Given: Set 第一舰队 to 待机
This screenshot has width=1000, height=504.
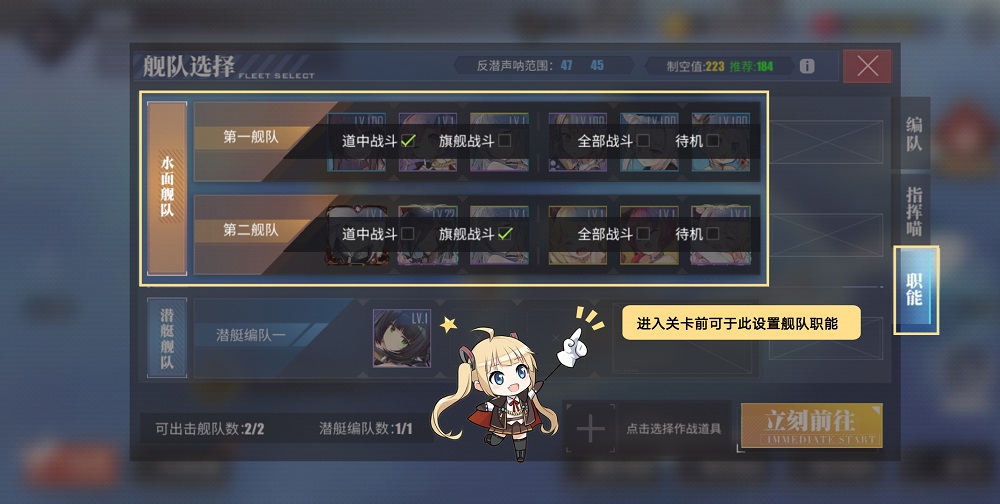Looking at the screenshot, I should coord(713,140).
